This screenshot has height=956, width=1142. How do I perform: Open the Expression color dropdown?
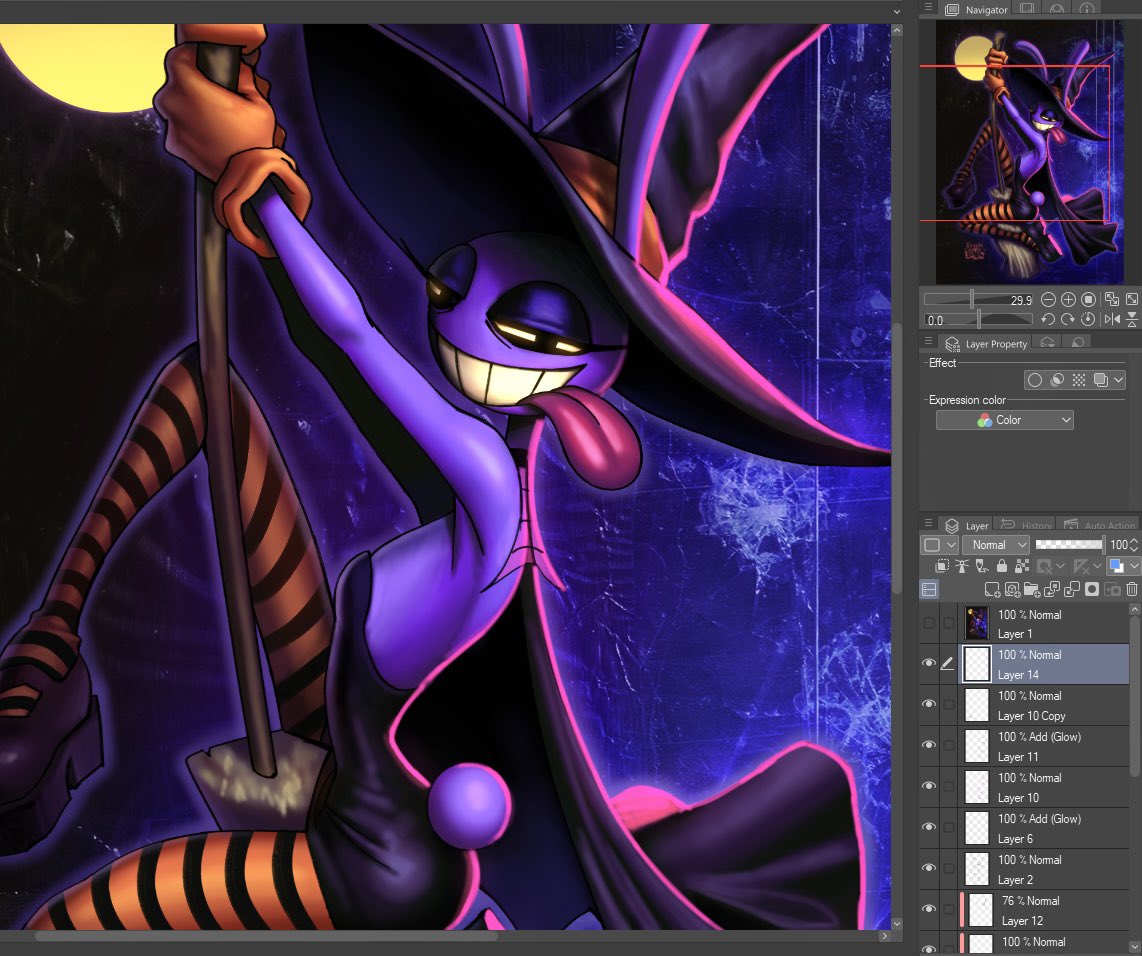[x=1004, y=419]
